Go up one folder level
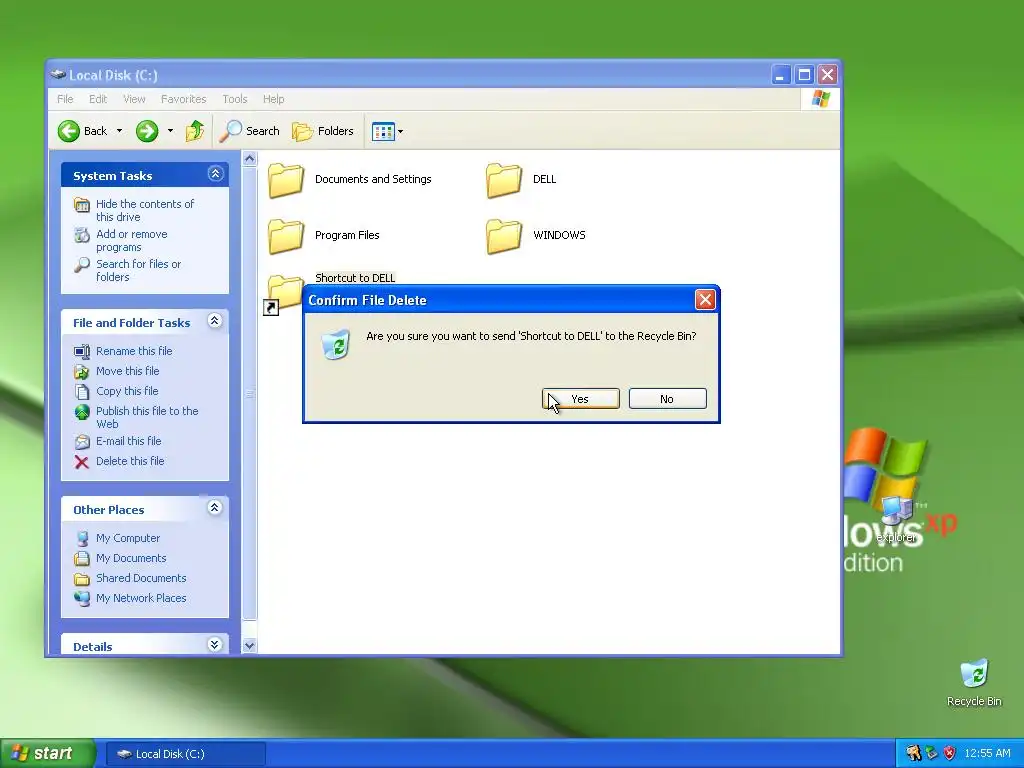The width and height of the screenshot is (1024, 768). [x=194, y=131]
